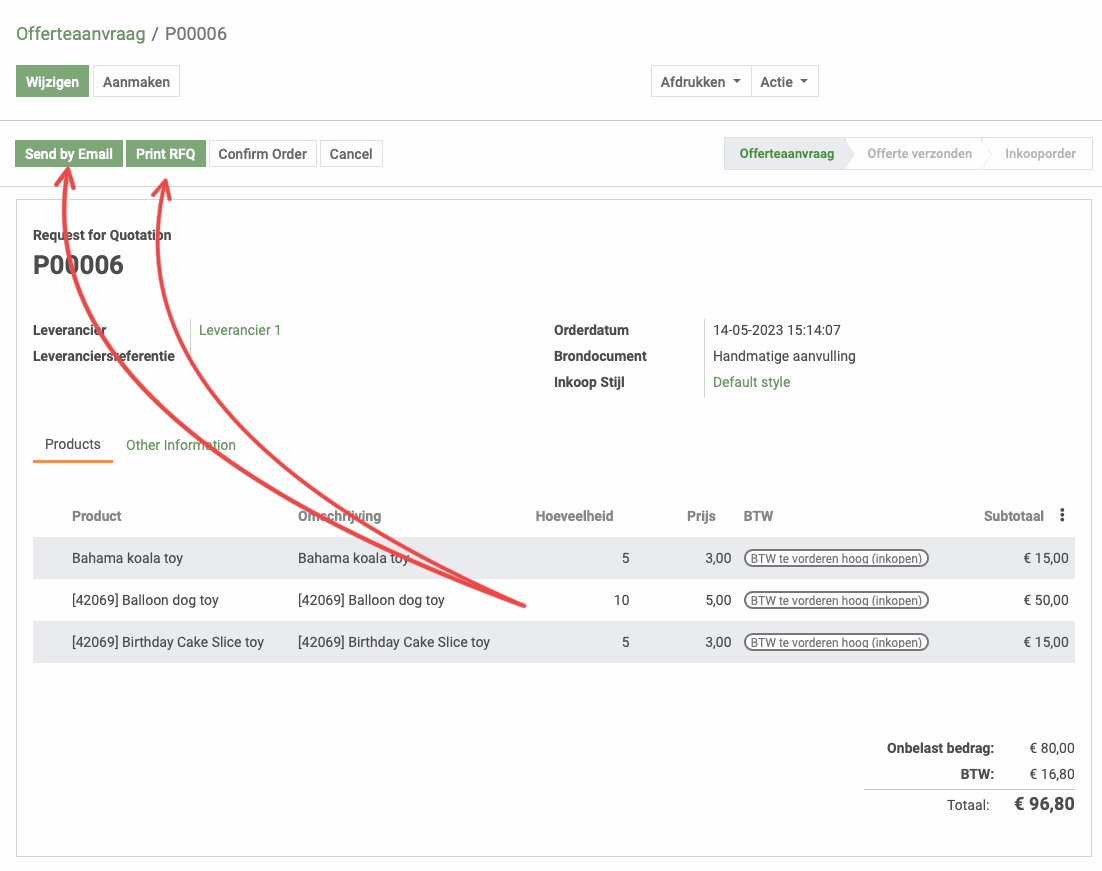
Task: Open the Default style link
Action: 751,382
